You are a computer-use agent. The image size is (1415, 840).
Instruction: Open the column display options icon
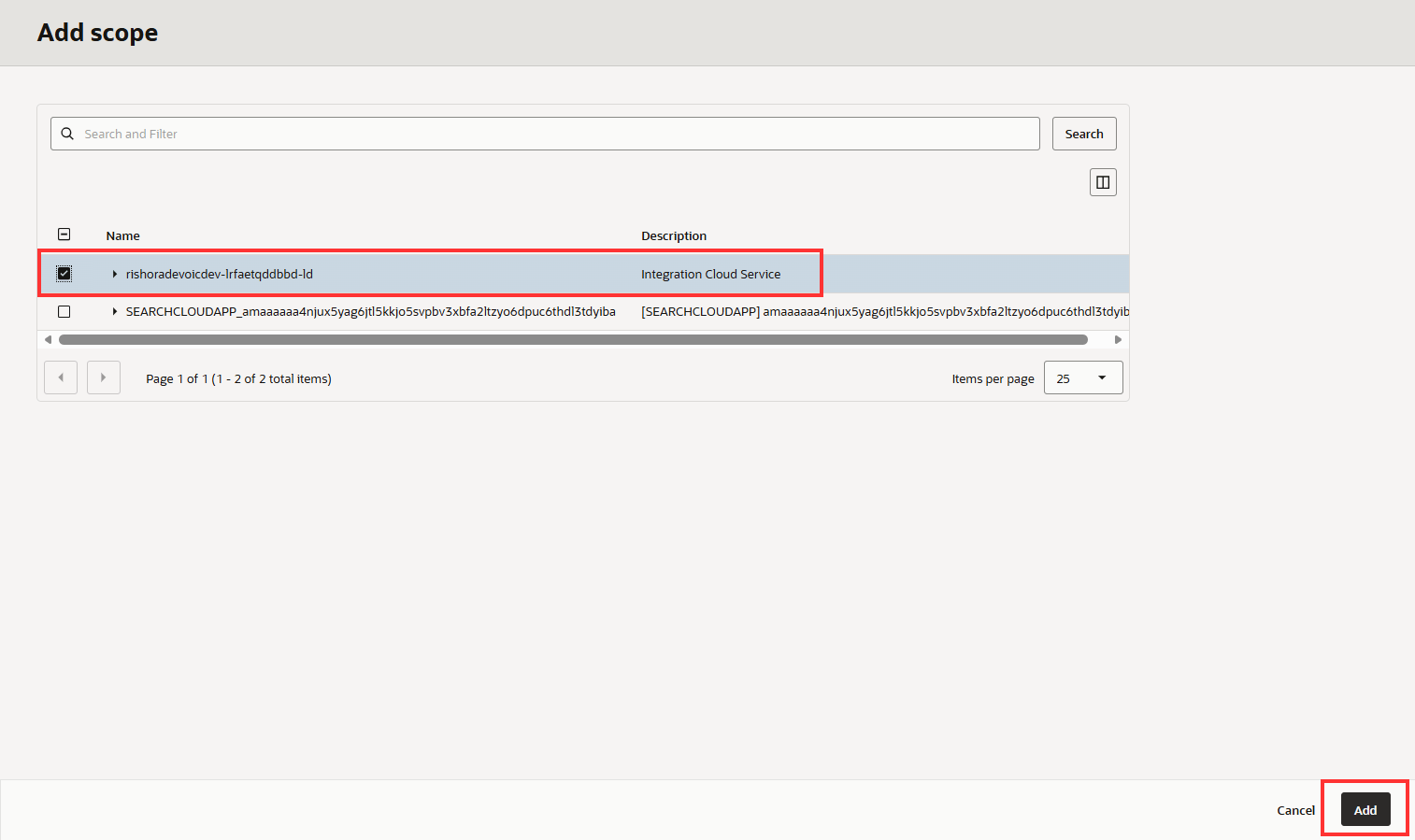click(1103, 182)
